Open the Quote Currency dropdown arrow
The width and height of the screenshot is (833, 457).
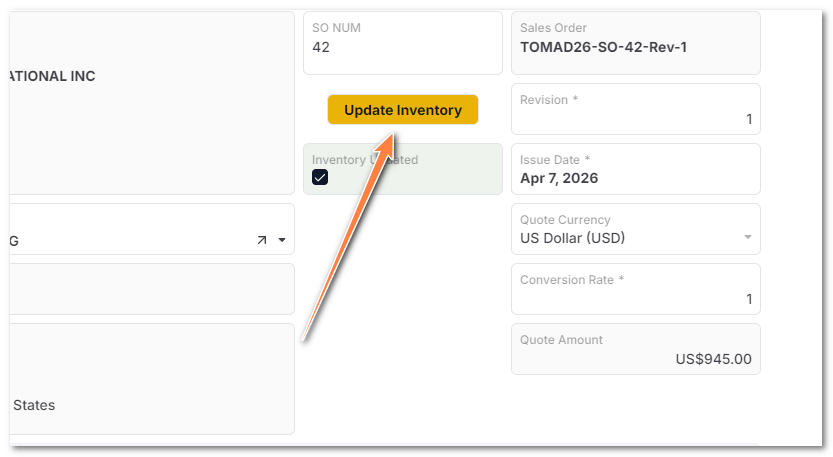point(747,237)
